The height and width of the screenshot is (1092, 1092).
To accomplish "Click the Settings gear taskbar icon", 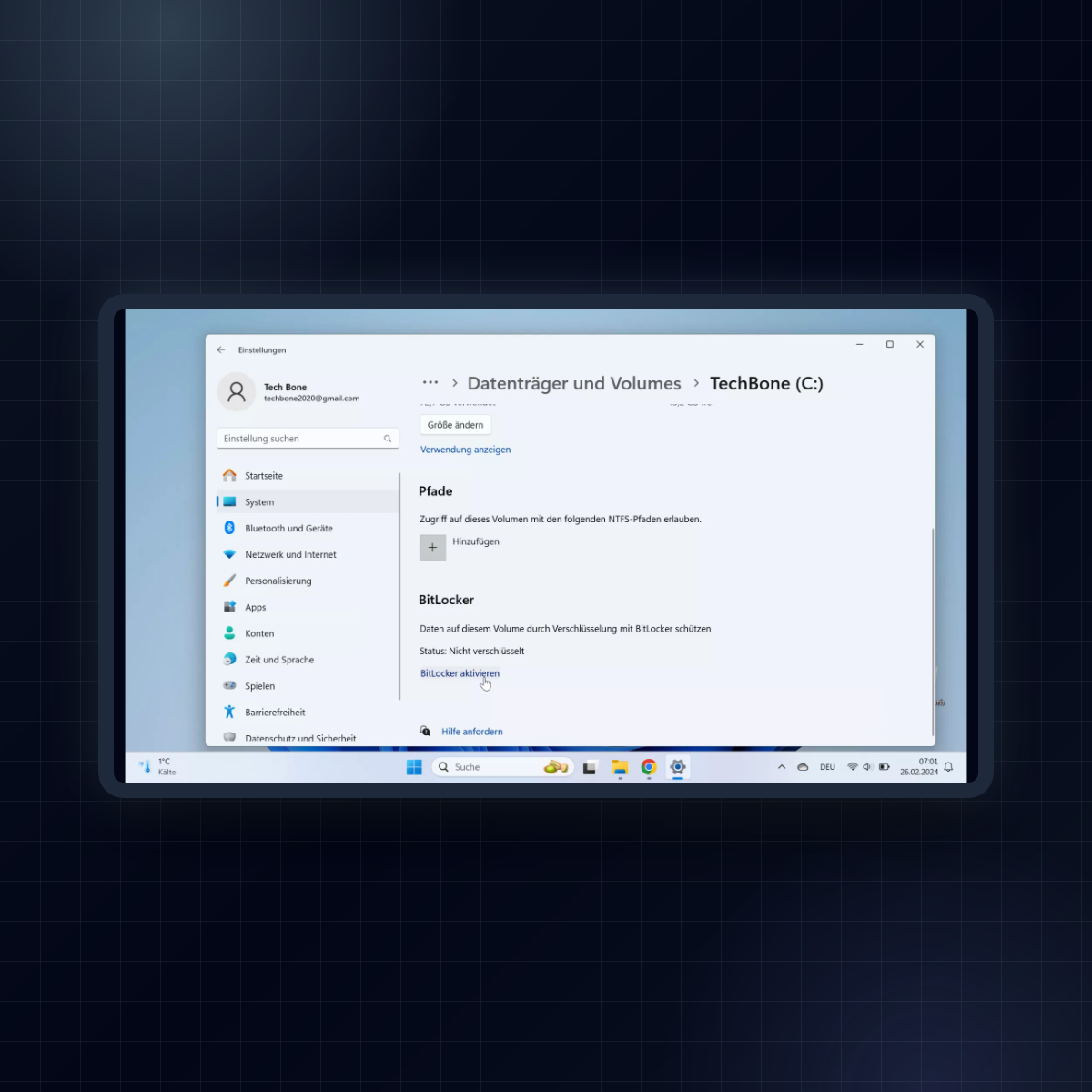I will [x=678, y=767].
